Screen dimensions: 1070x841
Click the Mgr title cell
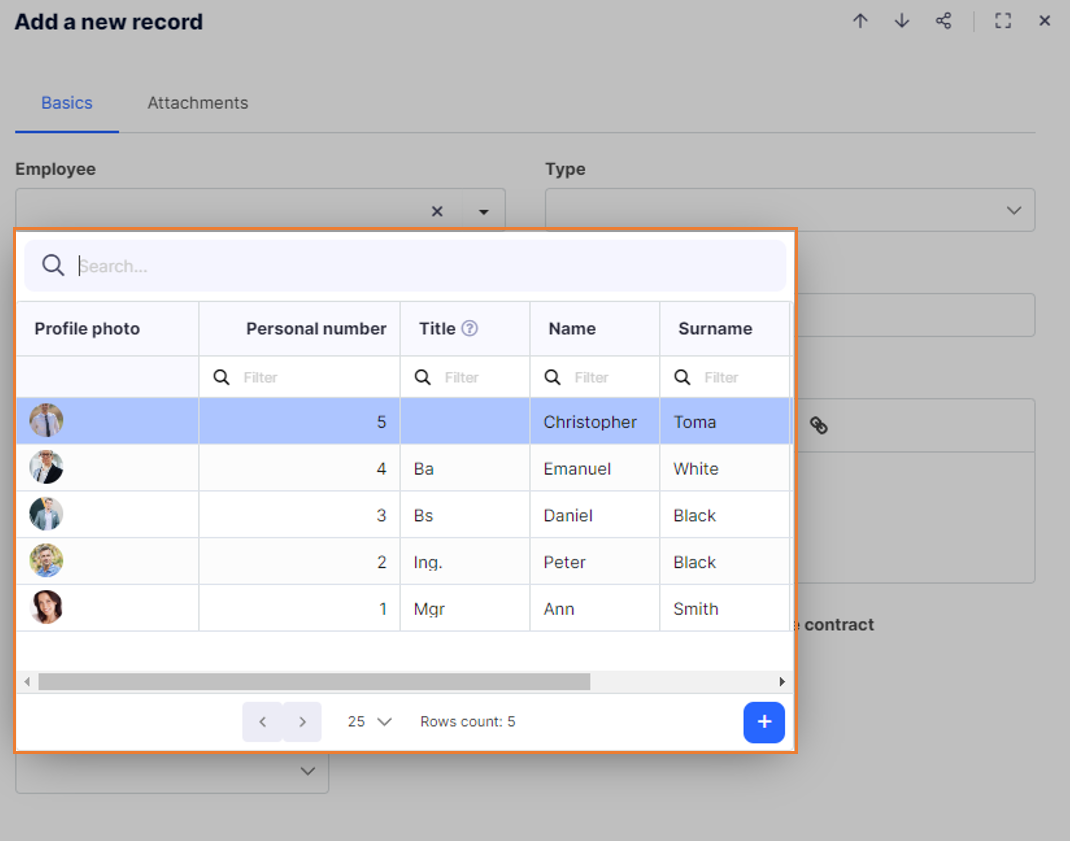pyautogui.click(x=465, y=608)
